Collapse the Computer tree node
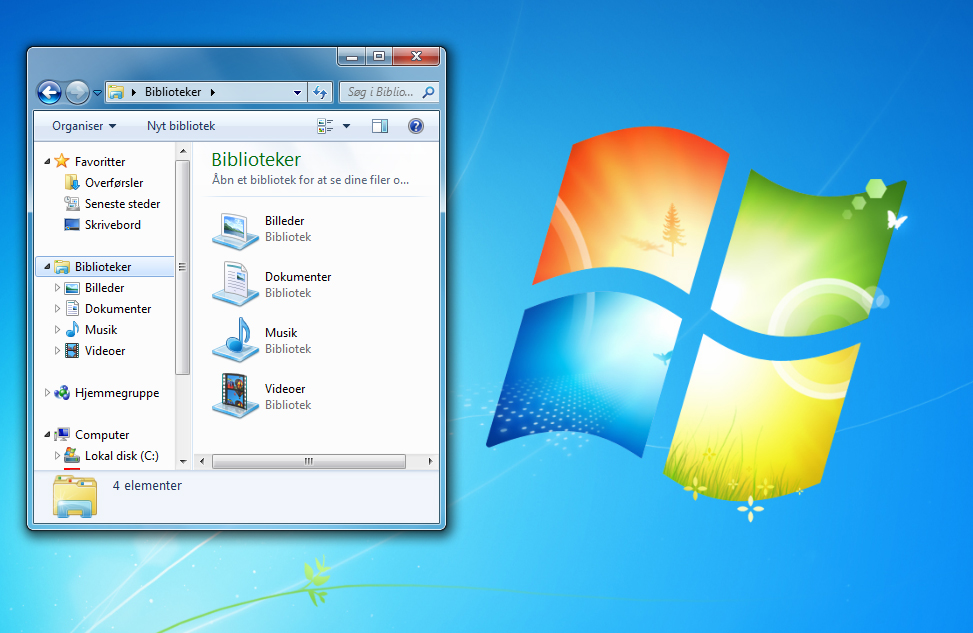Image resolution: width=973 pixels, height=633 pixels. pos(47,435)
